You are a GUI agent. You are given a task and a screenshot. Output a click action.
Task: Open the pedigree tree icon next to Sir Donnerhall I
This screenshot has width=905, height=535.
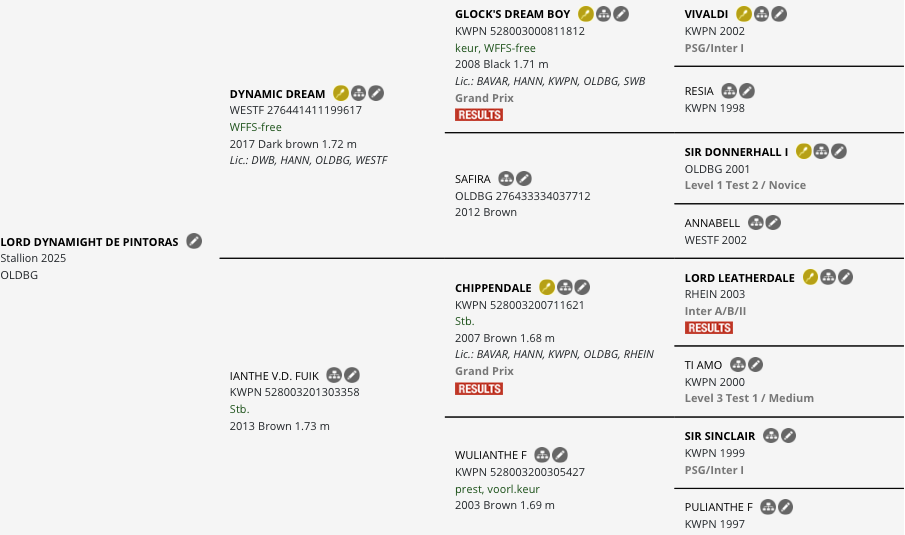821,152
